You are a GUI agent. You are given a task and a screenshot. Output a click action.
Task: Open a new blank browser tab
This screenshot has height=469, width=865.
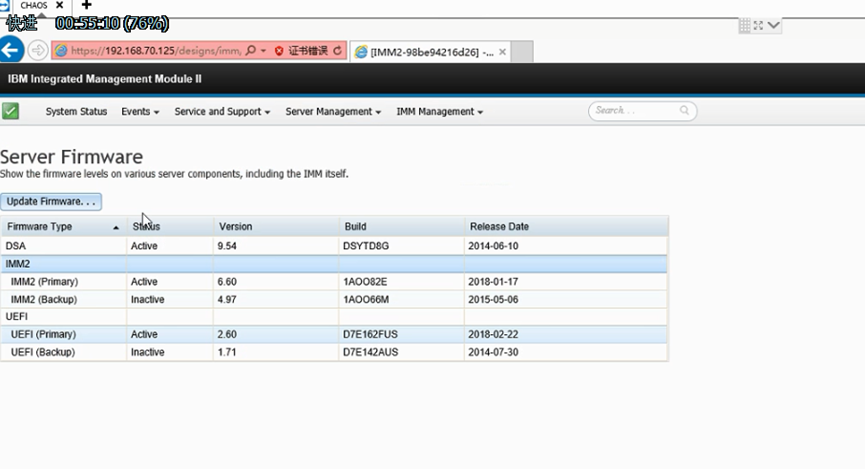tap(522, 52)
